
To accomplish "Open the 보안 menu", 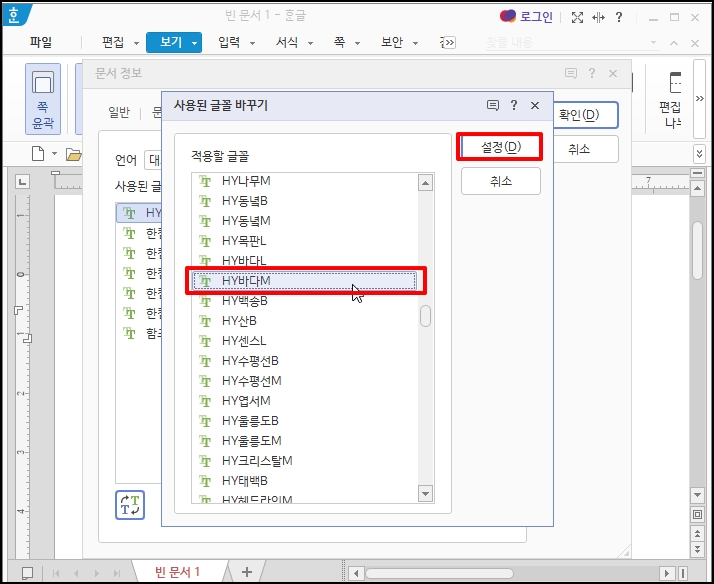I will pyautogui.click(x=392, y=42).
